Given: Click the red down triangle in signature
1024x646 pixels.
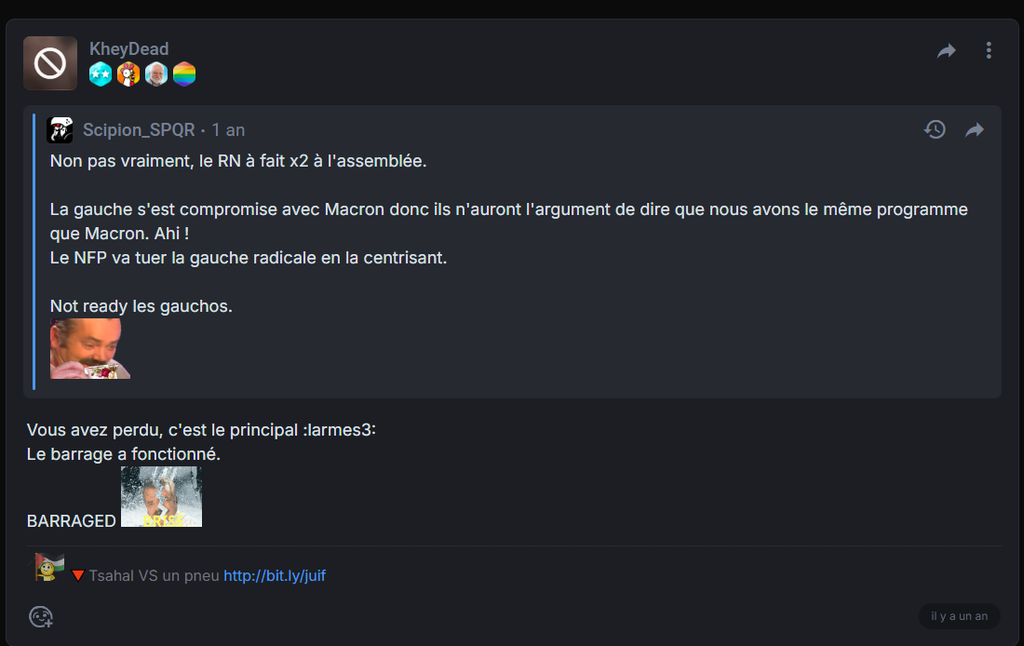Looking at the screenshot, I should 78,575.
